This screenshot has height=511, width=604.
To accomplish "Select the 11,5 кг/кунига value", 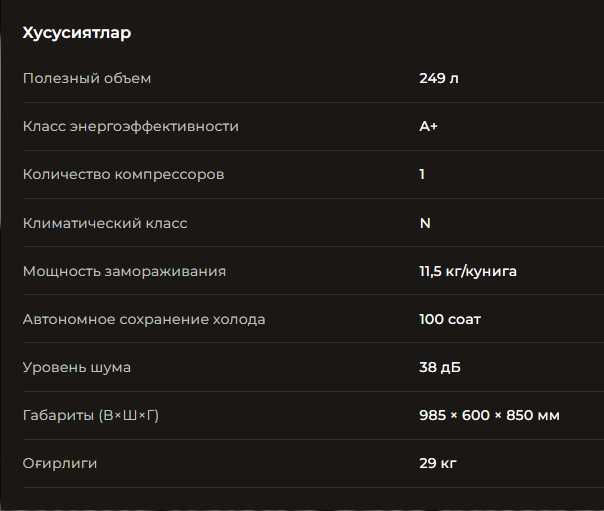I will 468,271.
